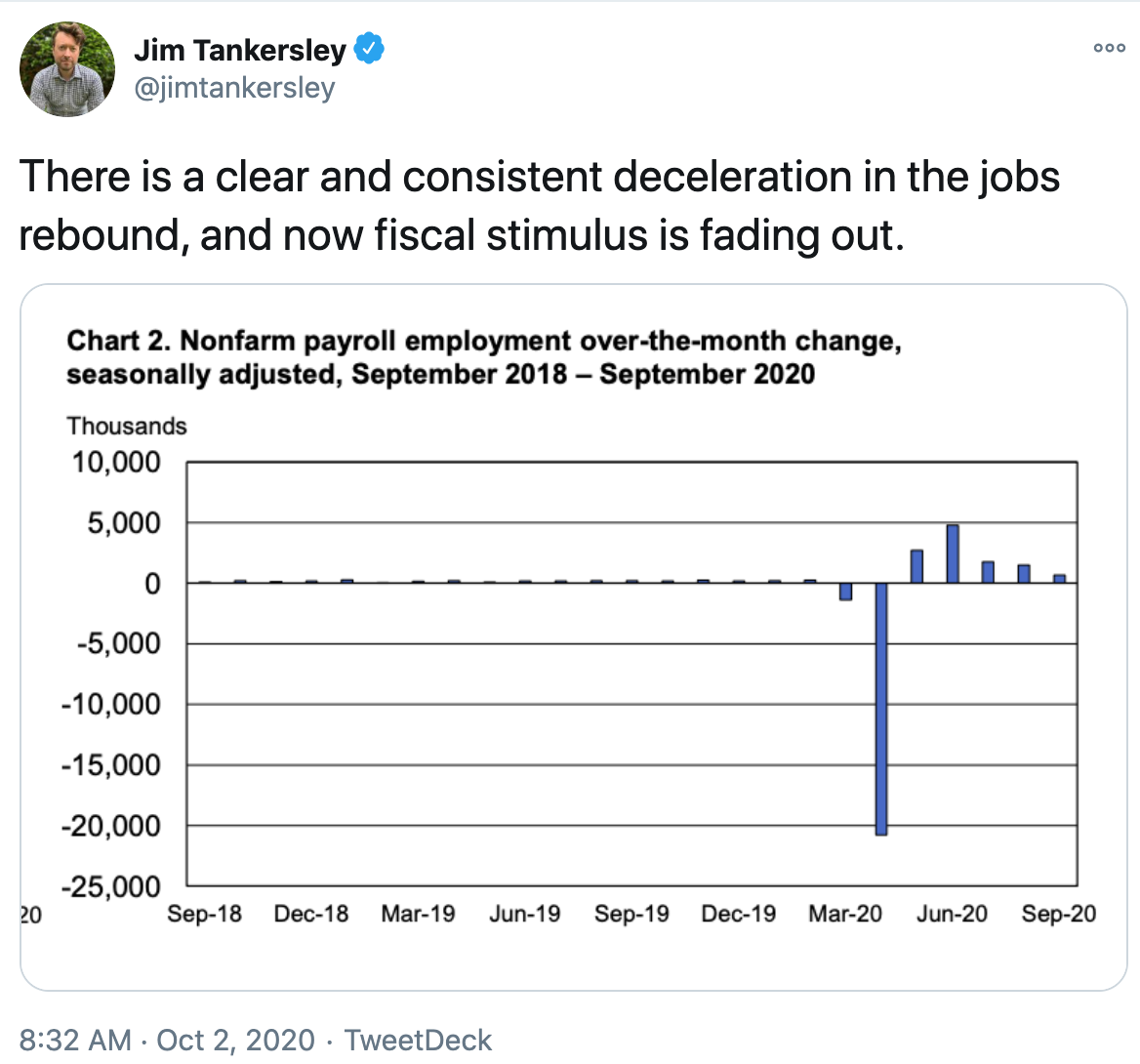Click the Mar-20 x-axis label
The image size is (1140, 1064).
pos(845,914)
